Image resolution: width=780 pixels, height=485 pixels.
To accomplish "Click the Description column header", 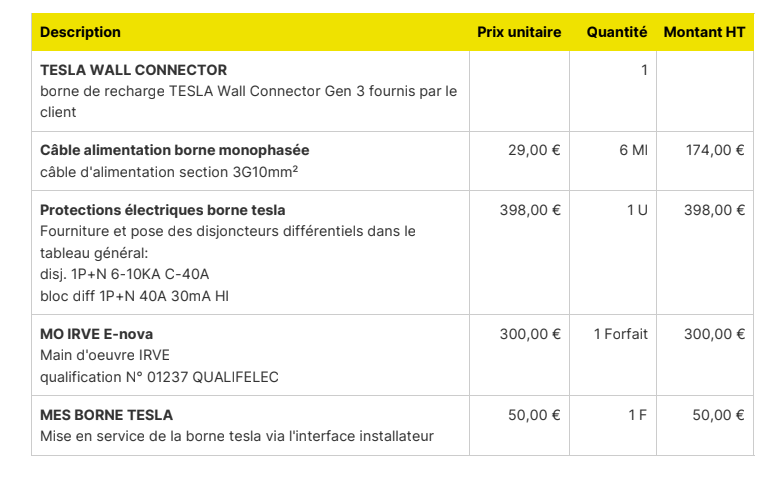I will pyautogui.click(x=80, y=32).
